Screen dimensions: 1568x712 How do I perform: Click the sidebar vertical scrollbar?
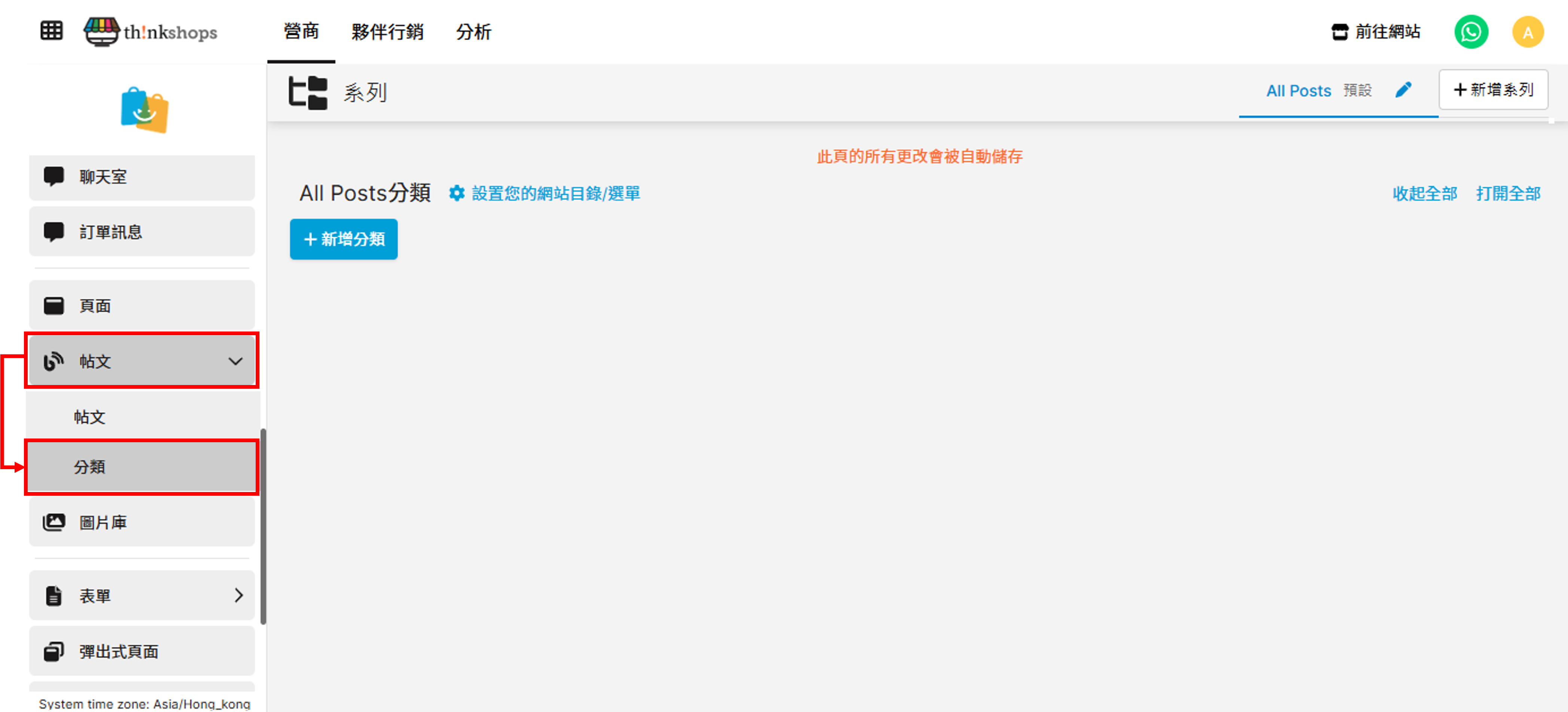pos(263,526)
